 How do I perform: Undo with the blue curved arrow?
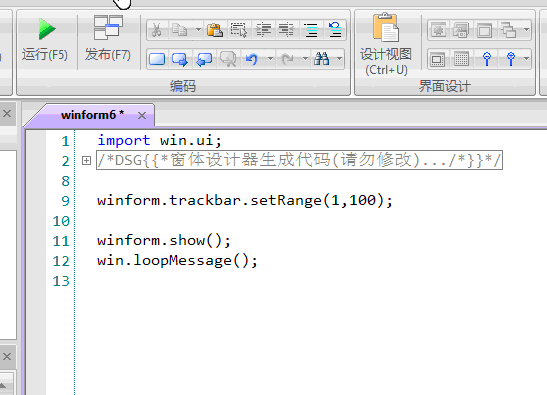point(252,59)
